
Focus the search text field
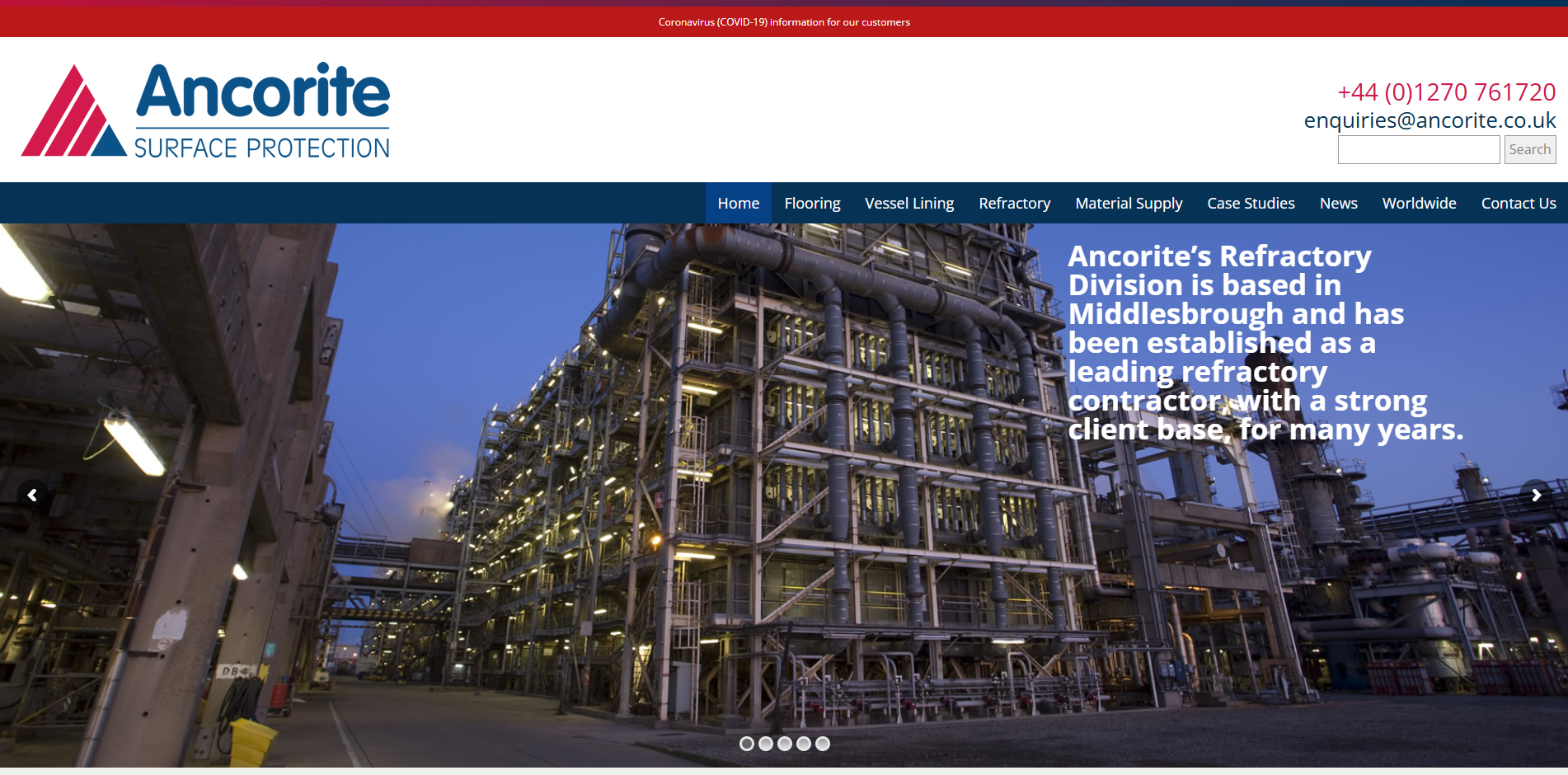[1418, 150]
